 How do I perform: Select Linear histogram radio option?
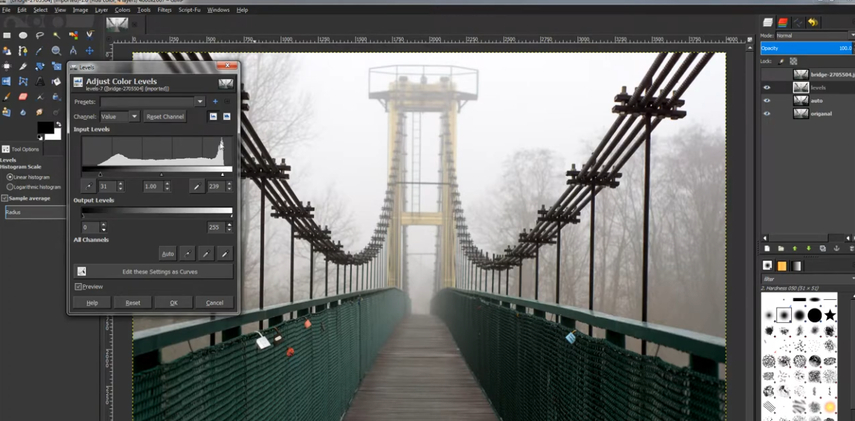point(10,177)
